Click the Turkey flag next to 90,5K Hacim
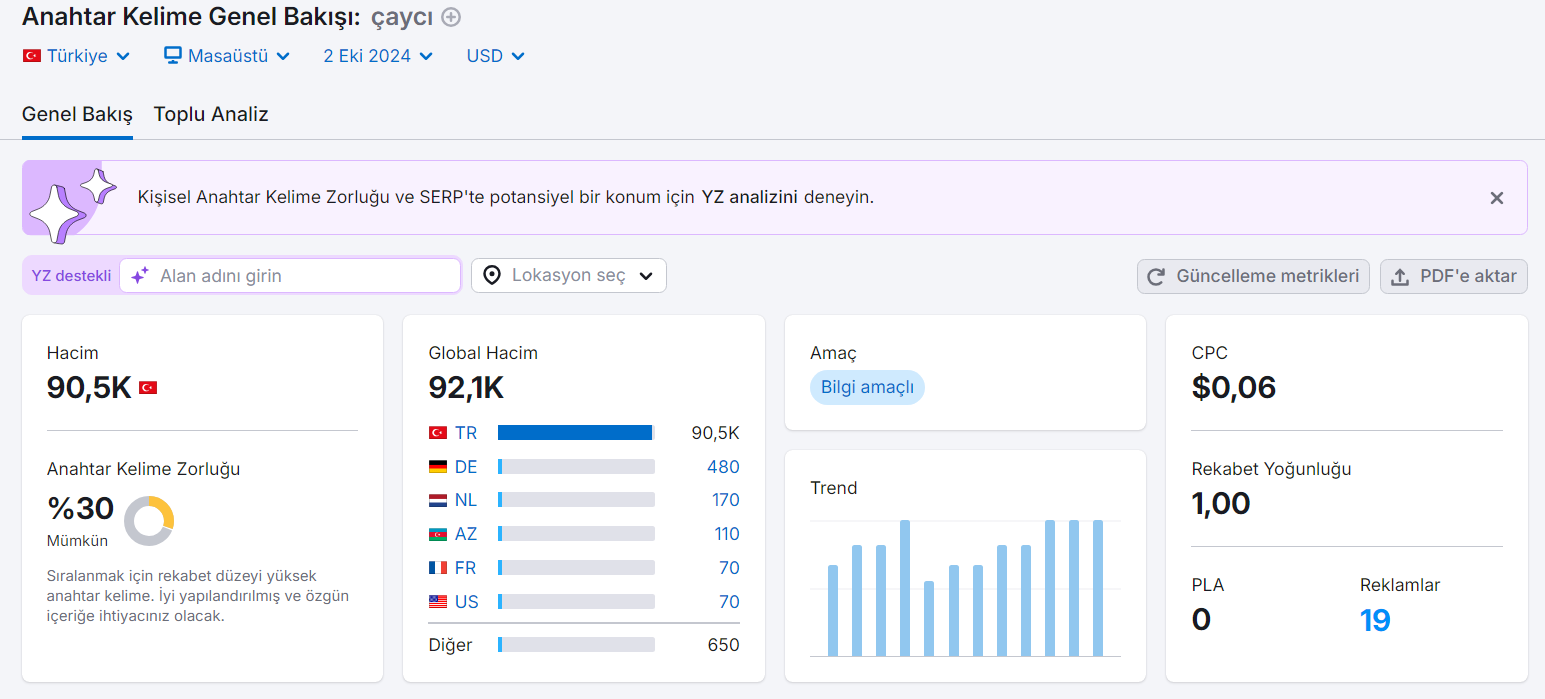This screenshot has width=1545, height=699. click(148, 387)
